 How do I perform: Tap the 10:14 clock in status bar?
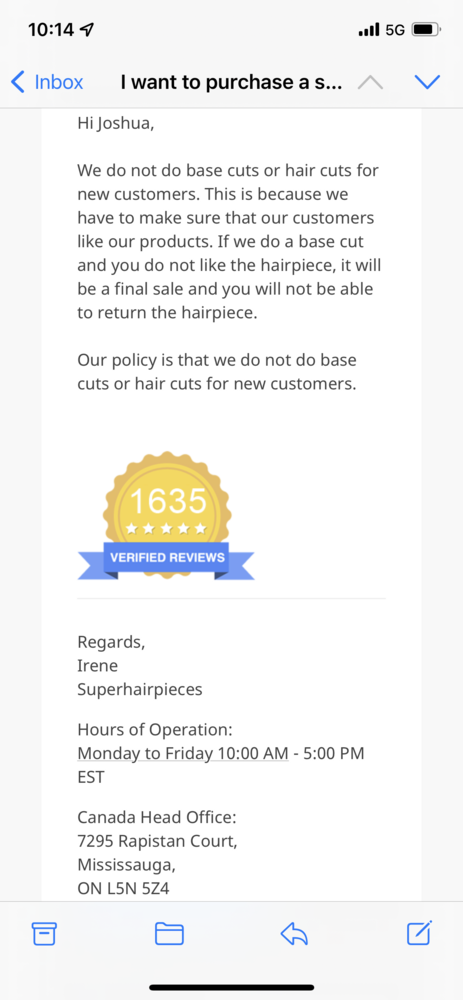point(50,29)
